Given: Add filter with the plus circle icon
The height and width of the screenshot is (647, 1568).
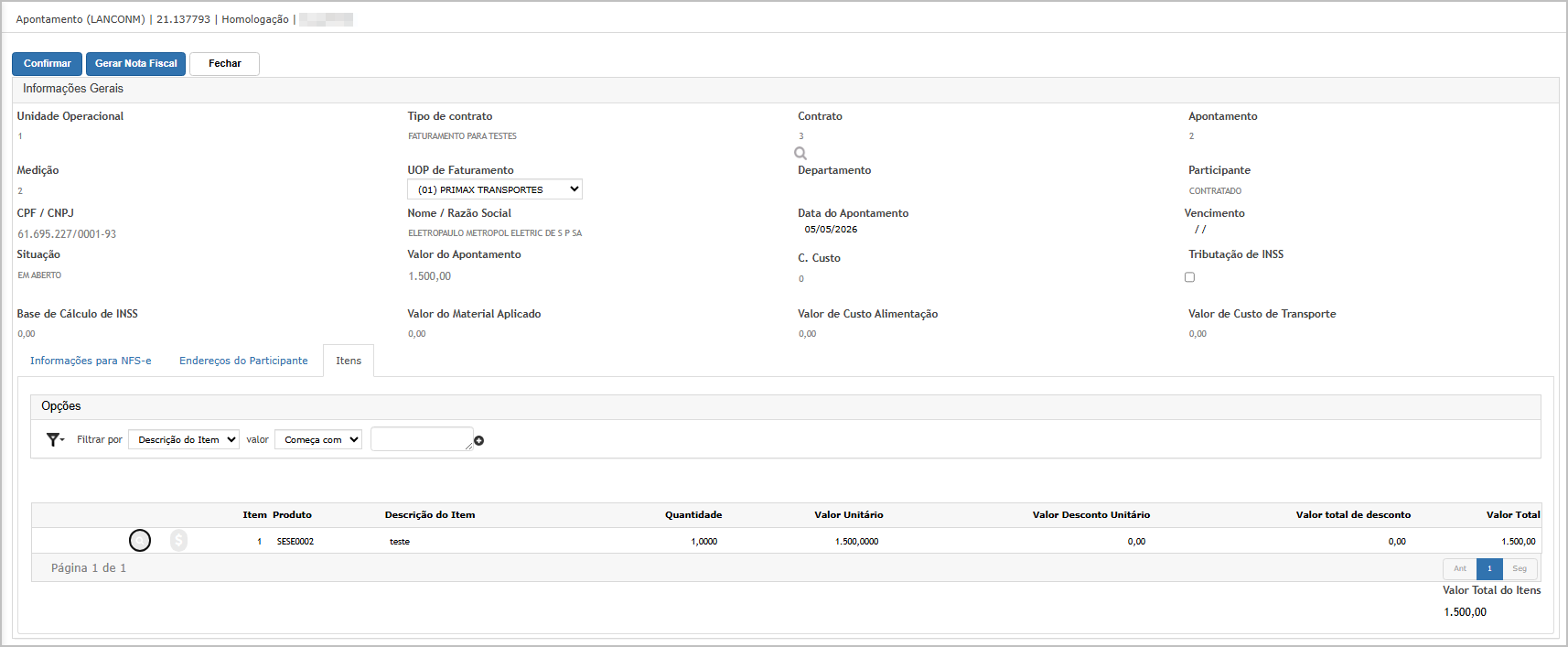Looking at the screenshot, I should [478, 441].
